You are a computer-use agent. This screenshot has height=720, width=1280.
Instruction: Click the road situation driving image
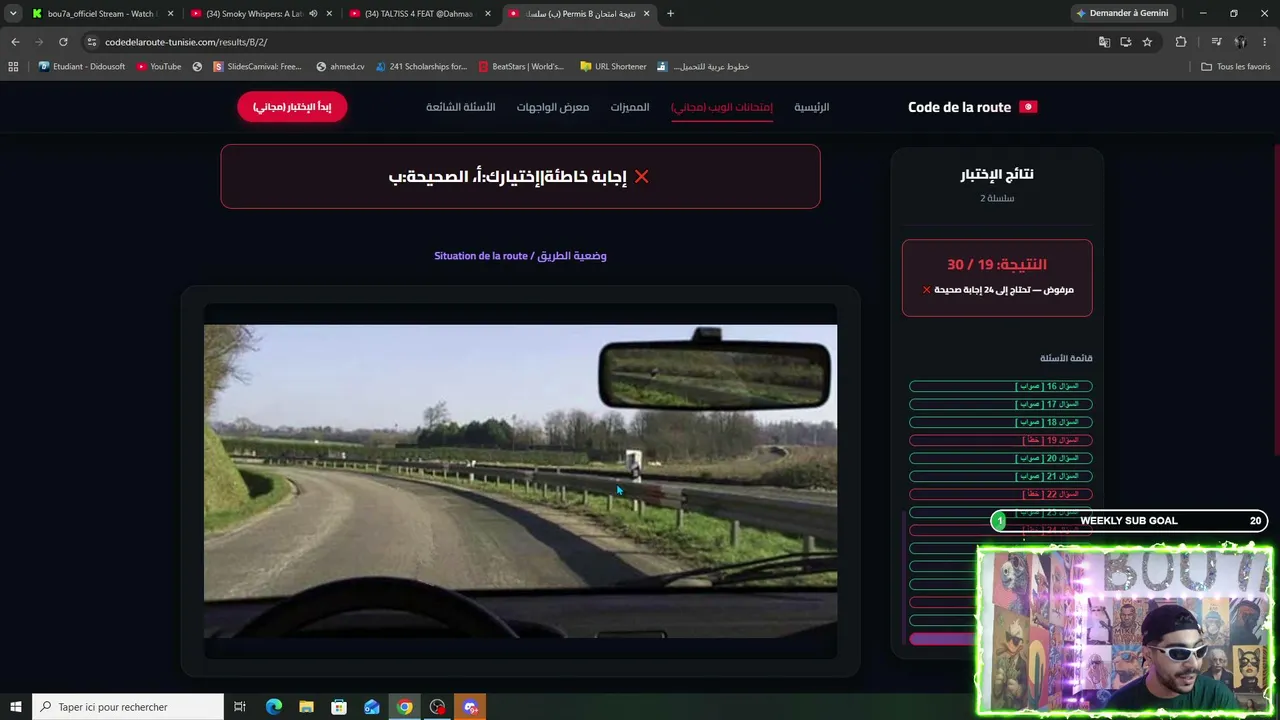pyautogui.click(x=520, y=481)
